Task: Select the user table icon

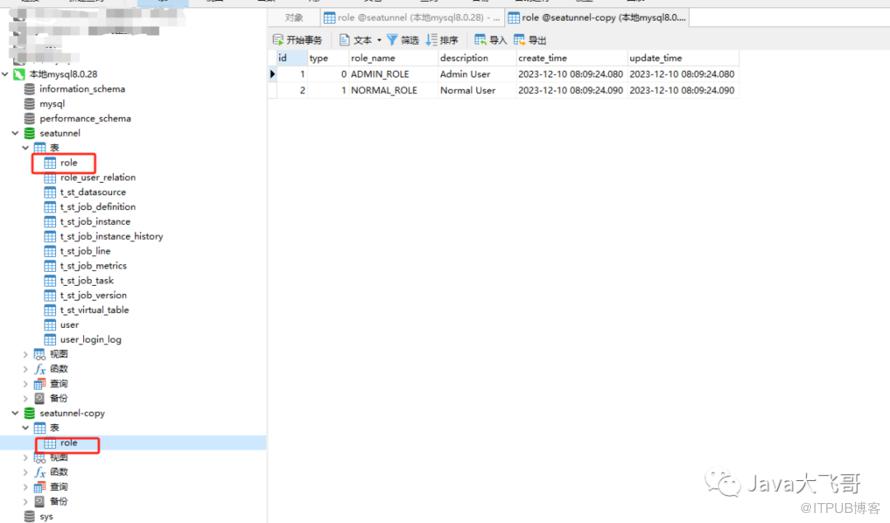Action: click(x=50, y=325)
